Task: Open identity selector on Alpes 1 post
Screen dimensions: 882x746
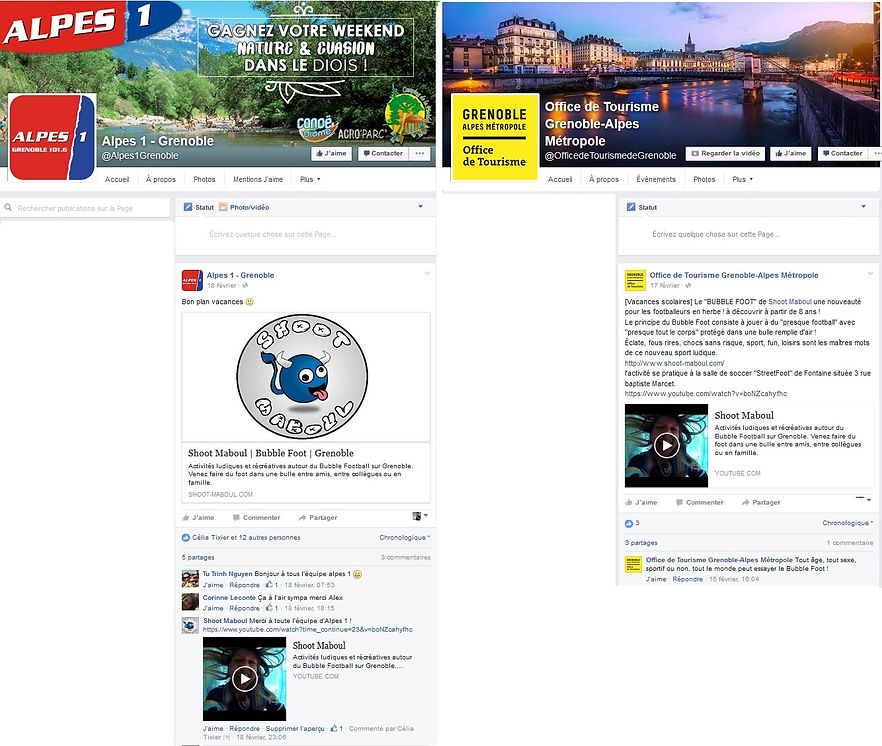Action: [x=420, y=516]
